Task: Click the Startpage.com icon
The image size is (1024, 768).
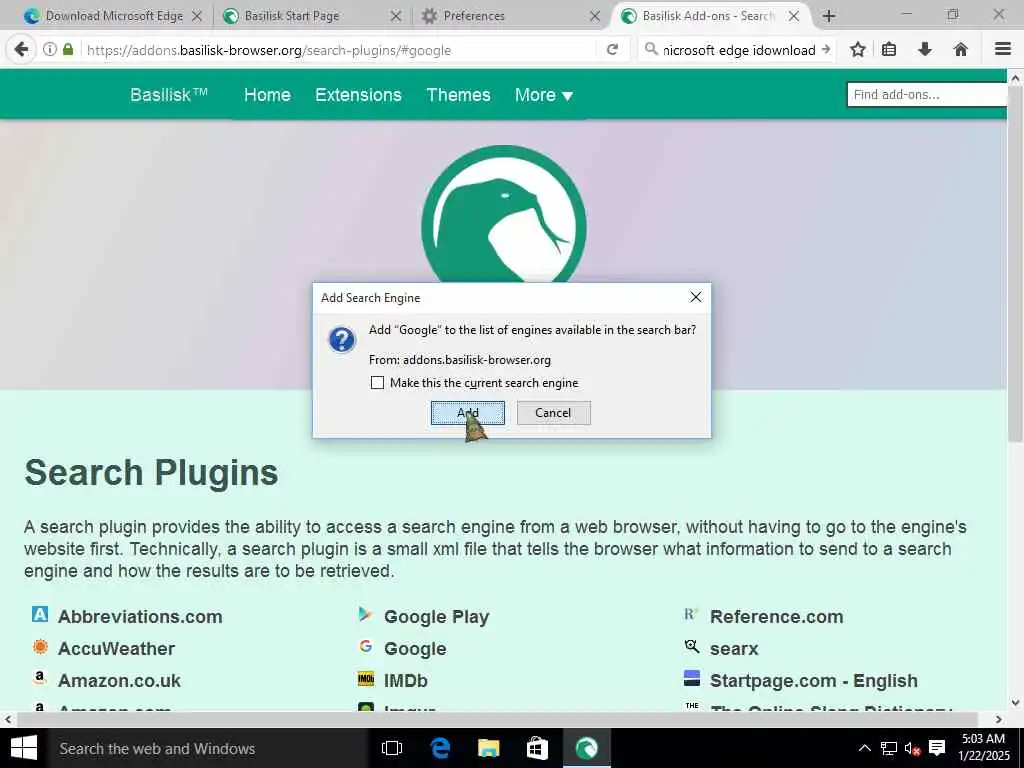Action: (692, 679)
